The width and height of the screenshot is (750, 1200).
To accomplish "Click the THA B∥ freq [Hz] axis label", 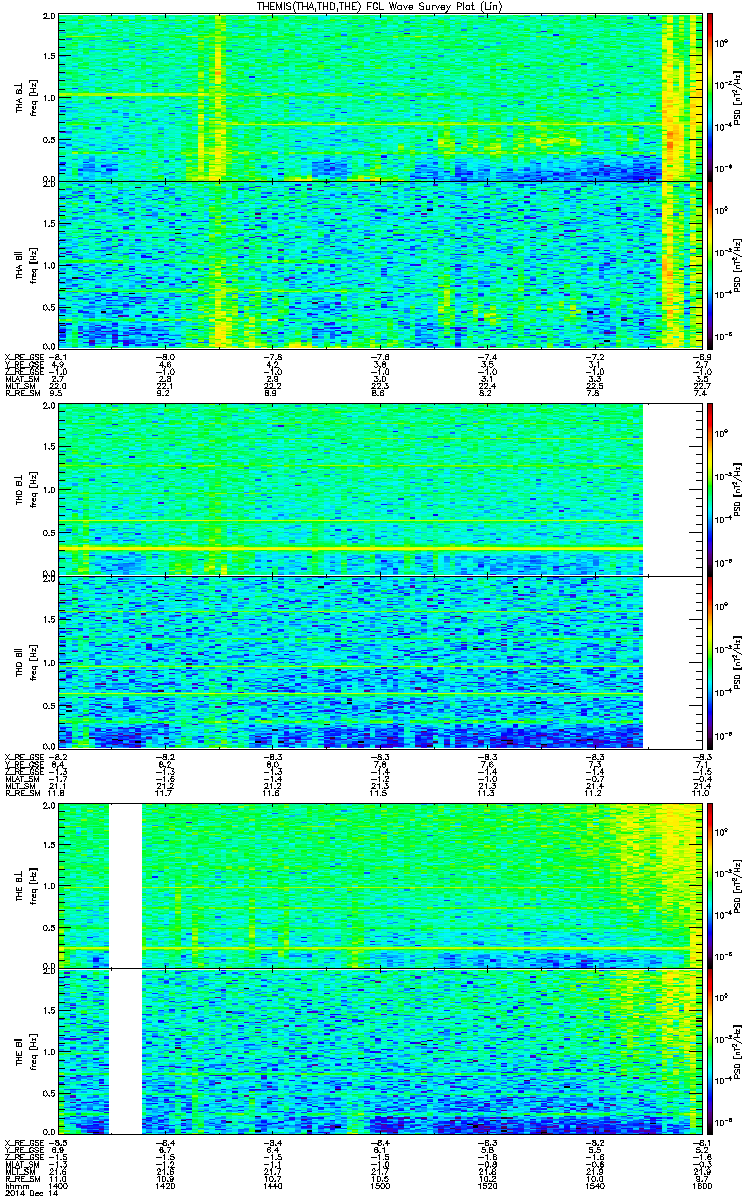I will coord(24,264).
